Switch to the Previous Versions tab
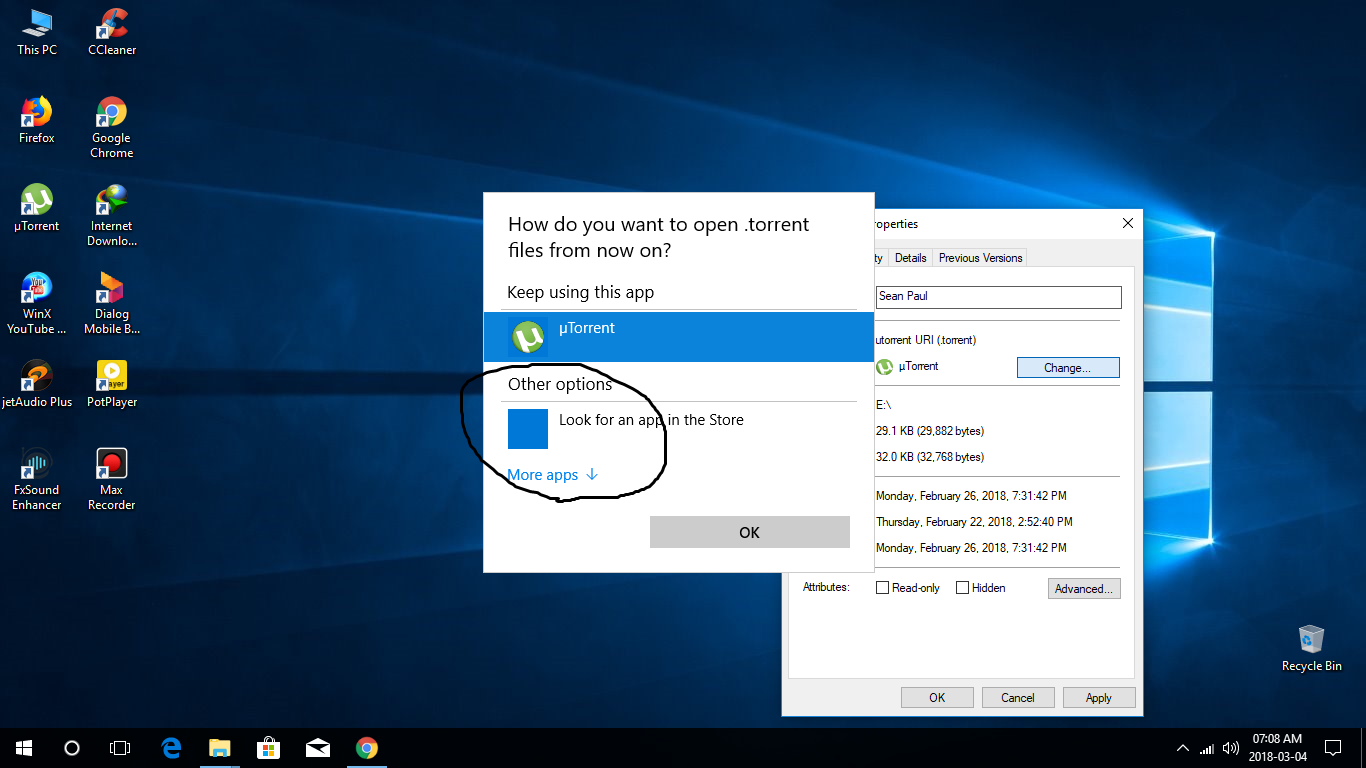This screenshot has height=768, width=1366. [980, 258]
